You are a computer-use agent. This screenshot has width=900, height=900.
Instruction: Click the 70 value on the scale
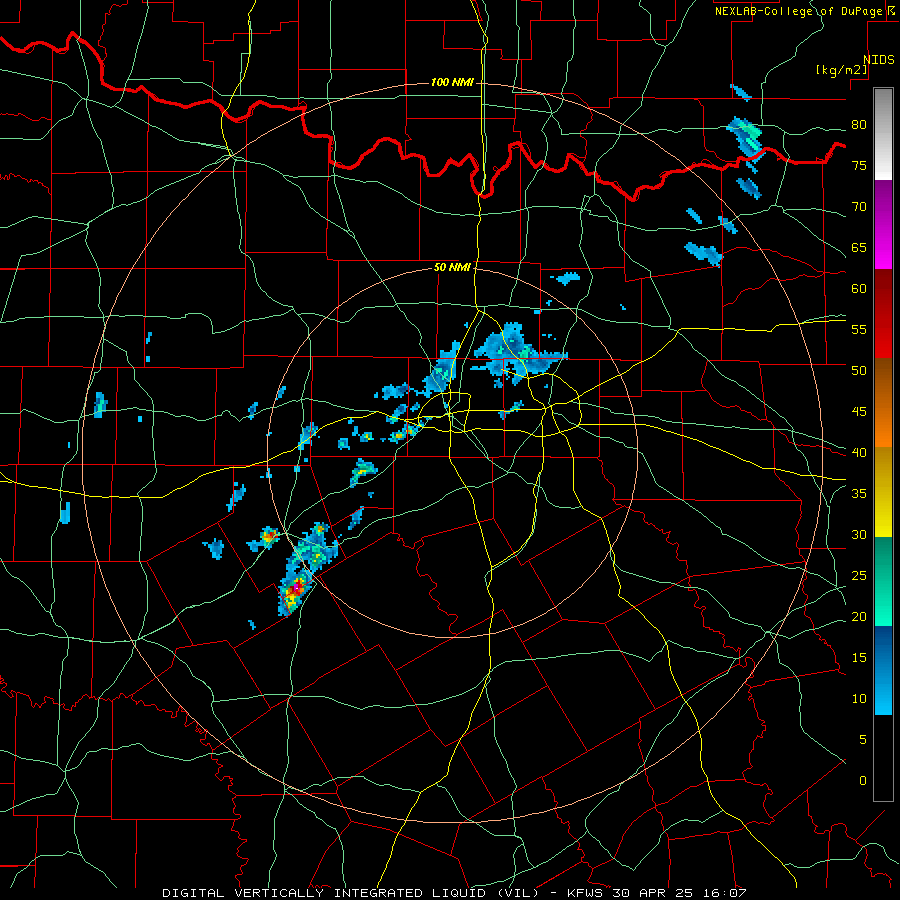[x=859, y=207]
